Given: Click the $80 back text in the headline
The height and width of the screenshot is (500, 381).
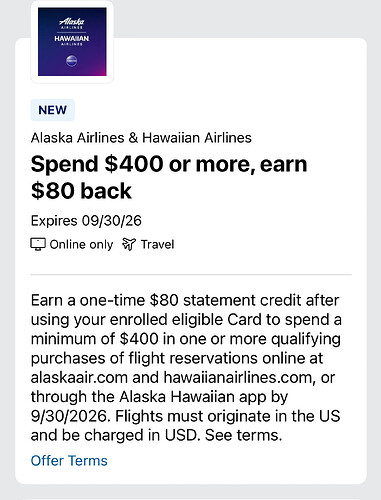Looking at the screenshot, I should (x=81, y=191).
